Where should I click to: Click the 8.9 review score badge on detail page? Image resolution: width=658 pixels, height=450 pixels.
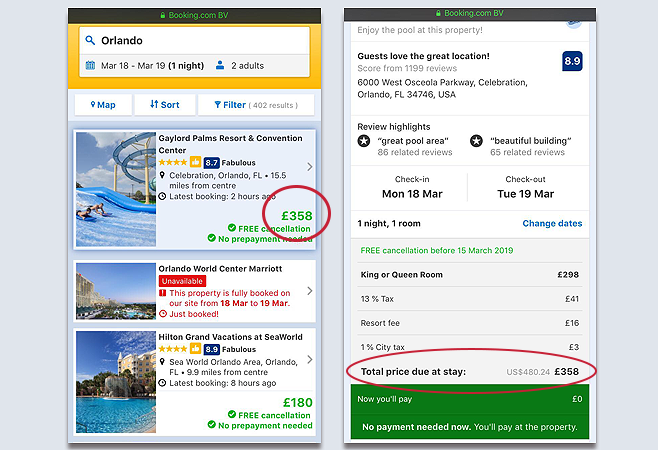[572, 61]
